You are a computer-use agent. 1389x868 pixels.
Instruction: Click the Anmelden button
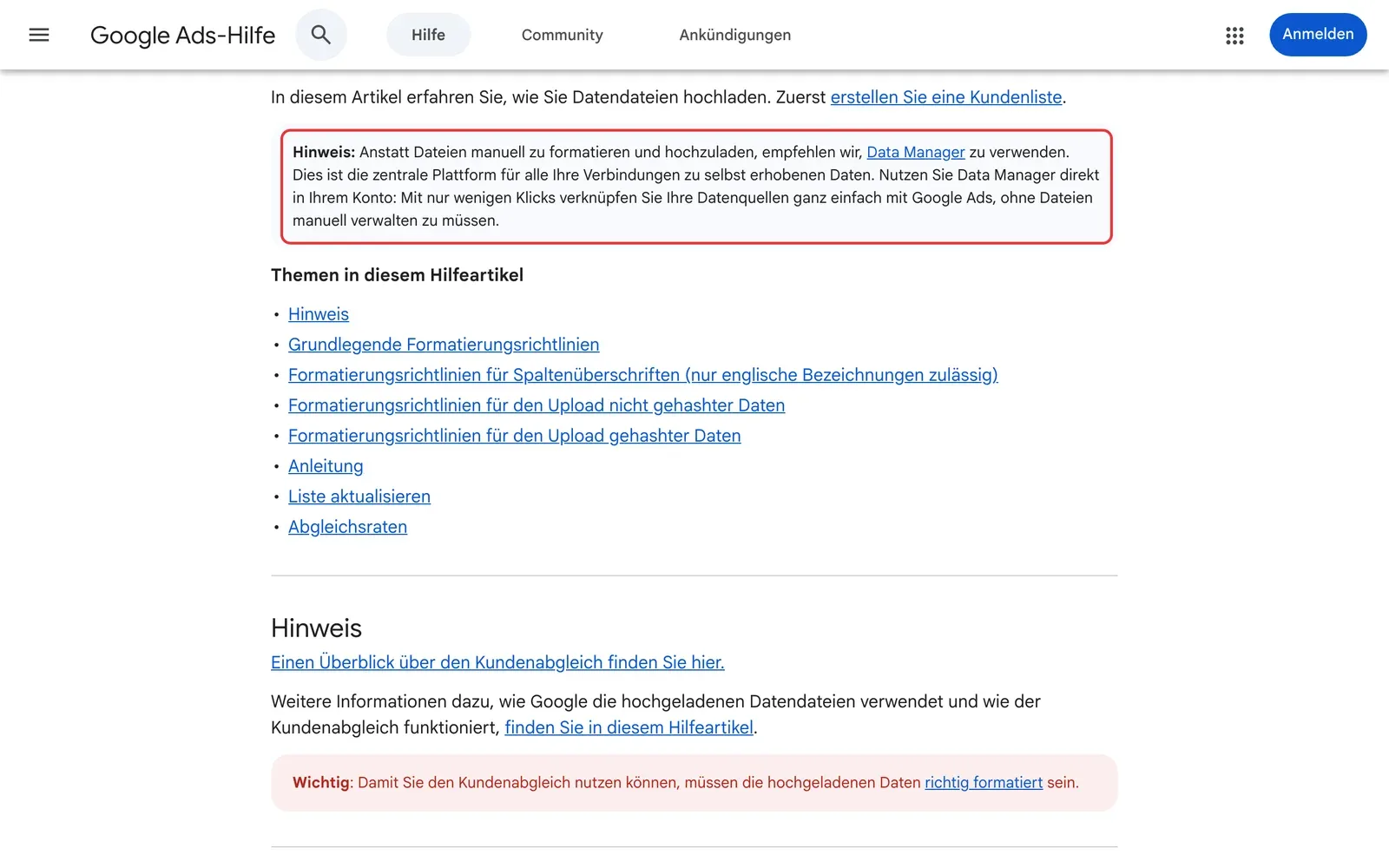tap(1318, 35)
